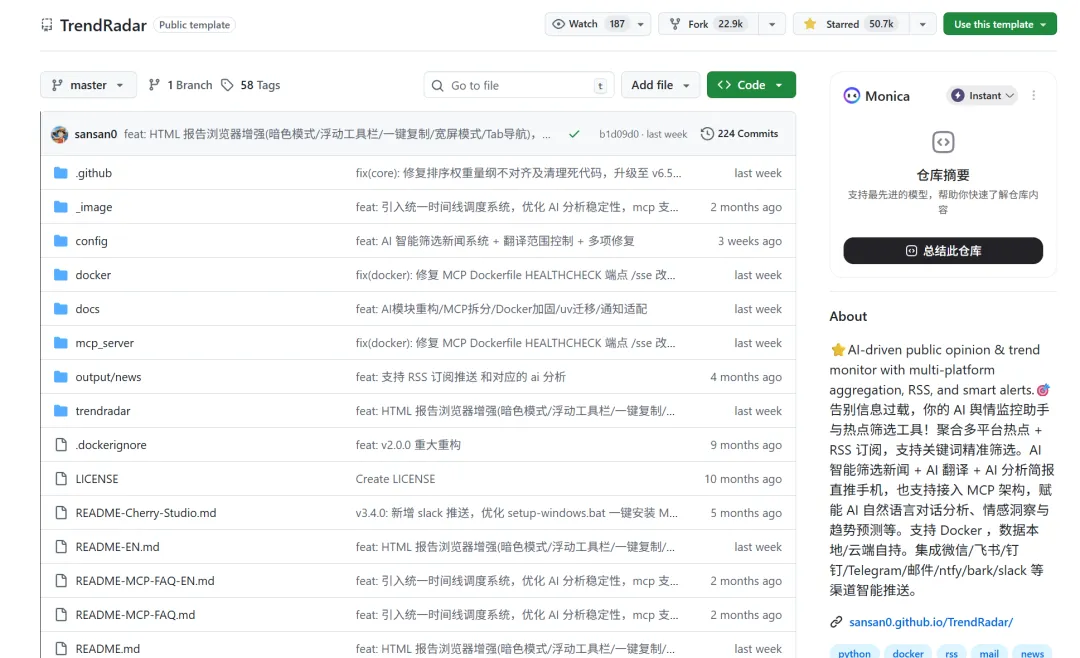Open the sansan0.github.io/TrendRadar/ link

tap(931, 621)
